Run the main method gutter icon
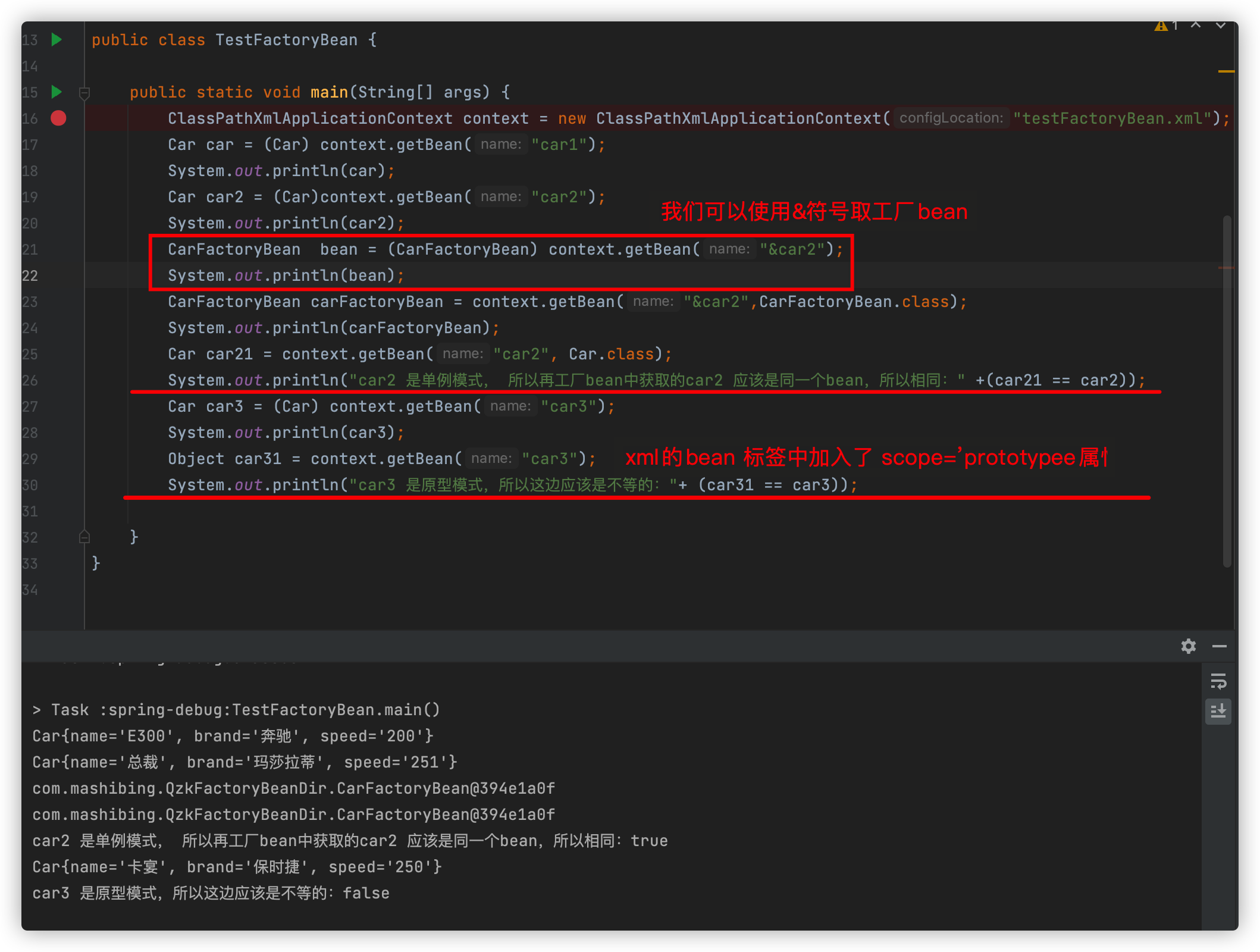 [x=57, y=92]
